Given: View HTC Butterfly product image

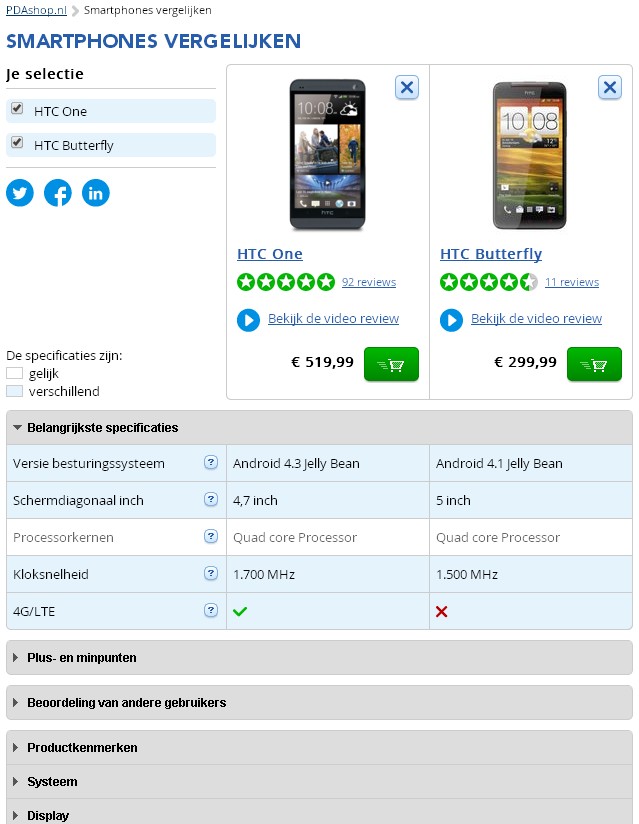Looking at the screenshot, I should point(529,156).
